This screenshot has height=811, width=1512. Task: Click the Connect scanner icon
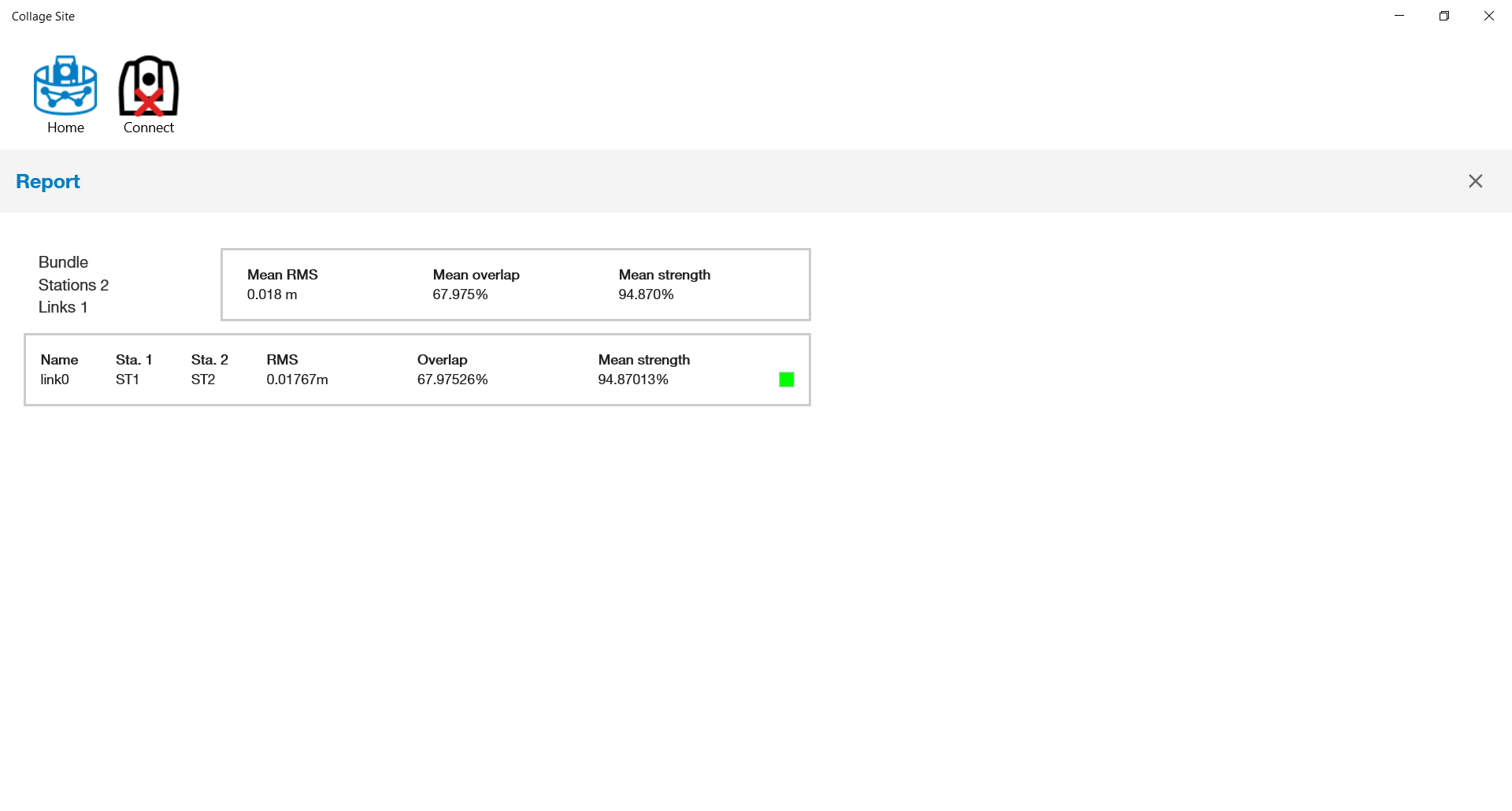(148, 86)
